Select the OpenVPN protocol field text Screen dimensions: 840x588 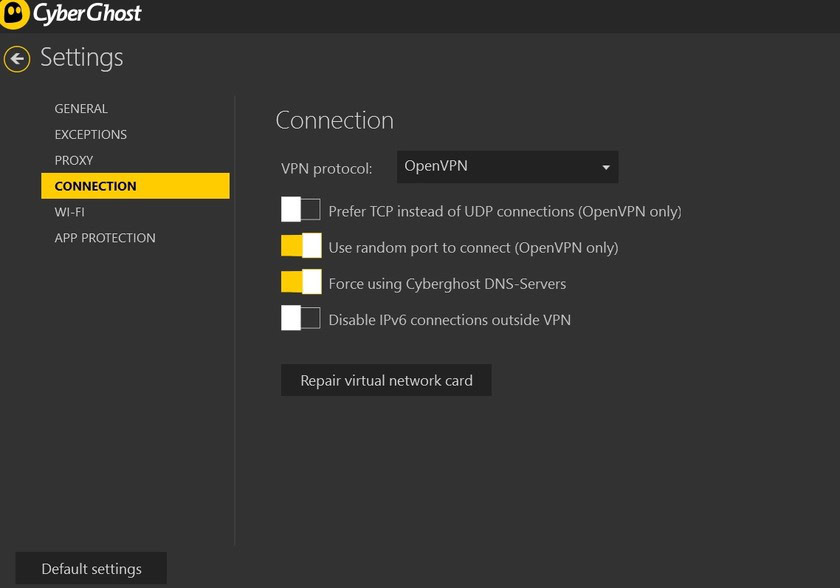(436, 166)
